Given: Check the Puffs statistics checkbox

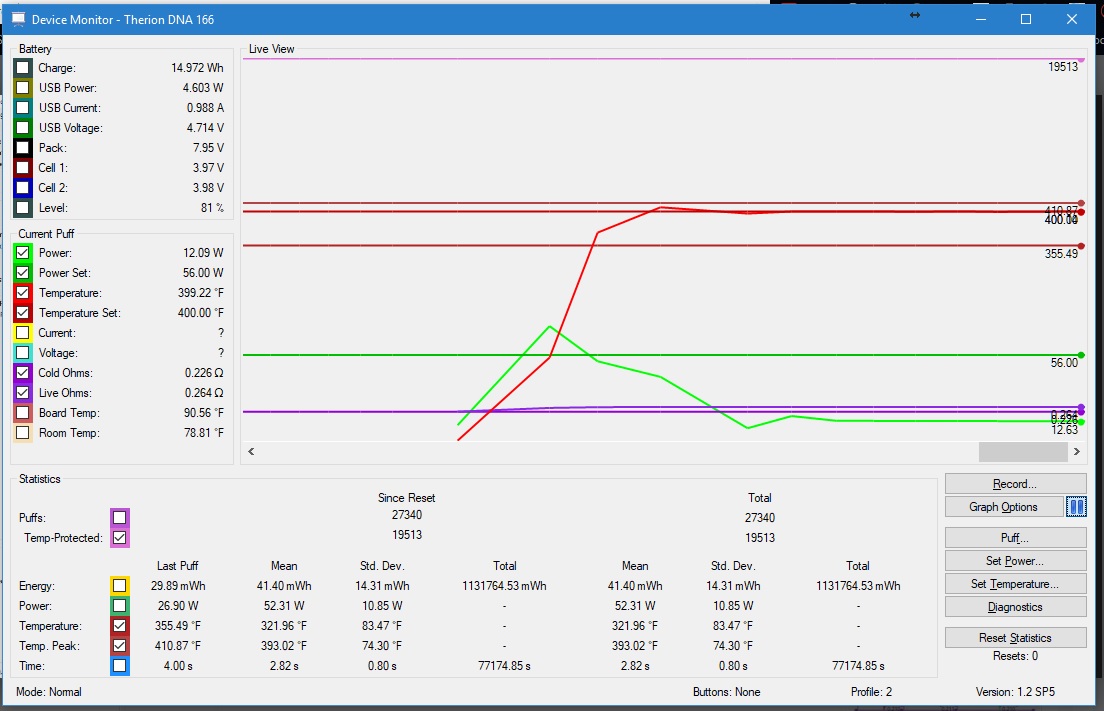Looking at the screenshot, I should pyautogui.click(x=120, y=518).
